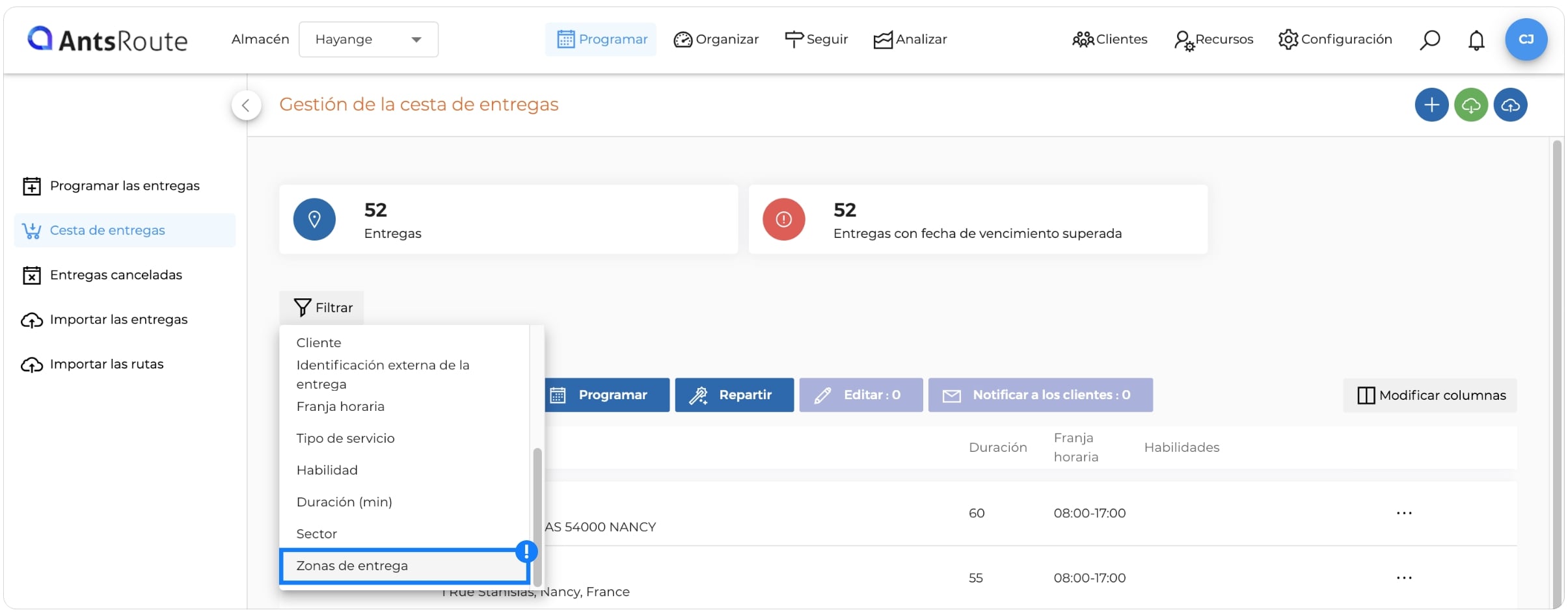Image resolution: width=1568 pixels, height=615 pixels.
Task: Open notifications bell
Action: (x=1476, y=40)
